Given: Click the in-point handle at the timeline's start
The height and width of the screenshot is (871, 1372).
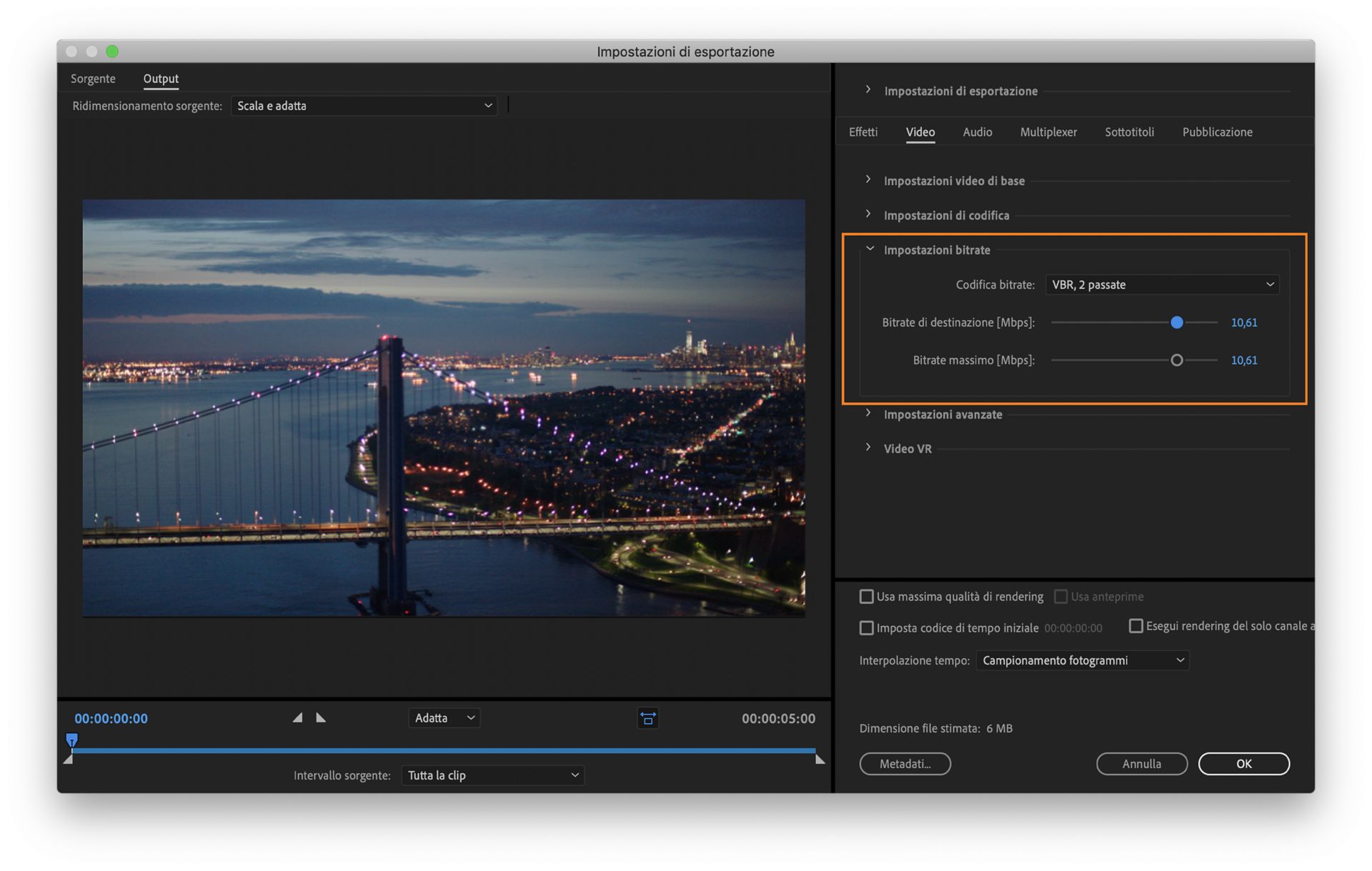Looking at the screenshot, I should point(68,760).
